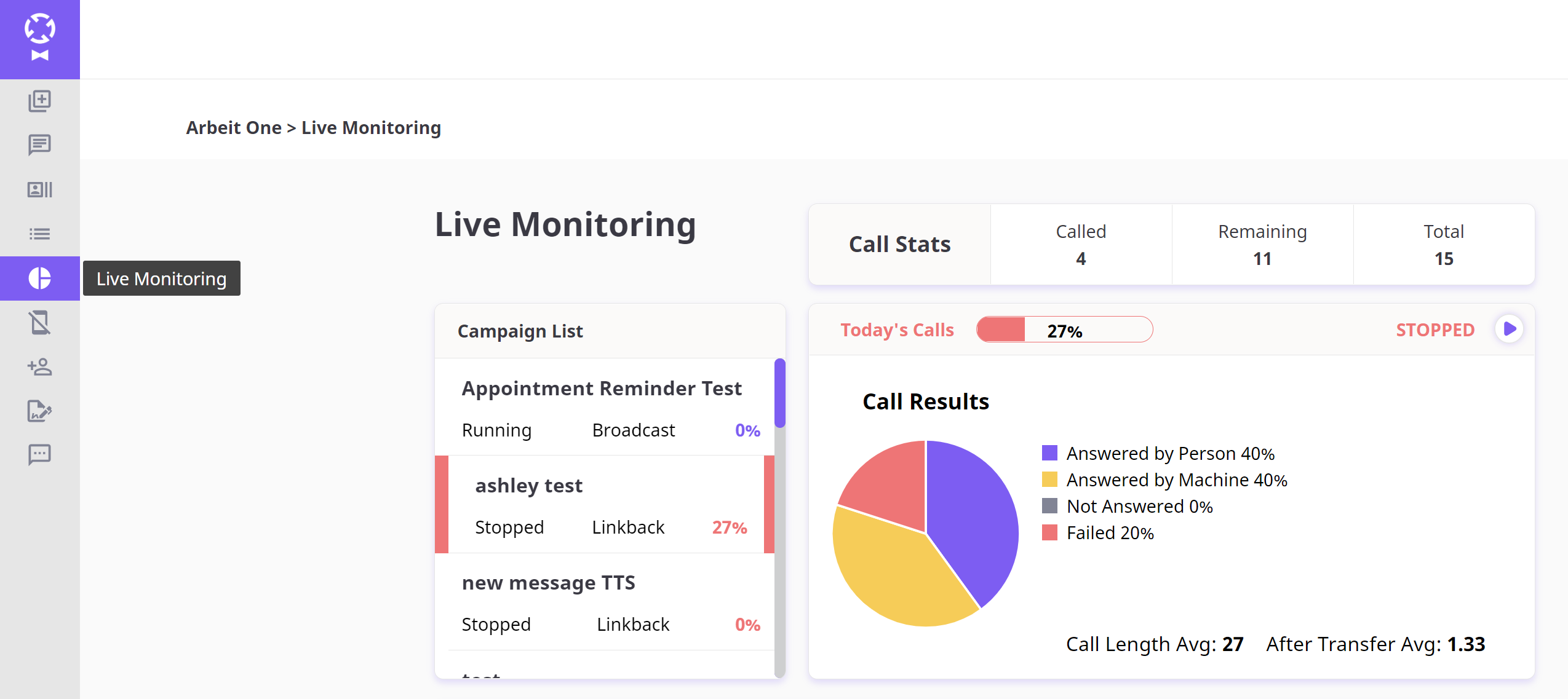Click the Arbeit One breadcrumb link
Viewport: 1568px width, 699px height.
[234, 128]
